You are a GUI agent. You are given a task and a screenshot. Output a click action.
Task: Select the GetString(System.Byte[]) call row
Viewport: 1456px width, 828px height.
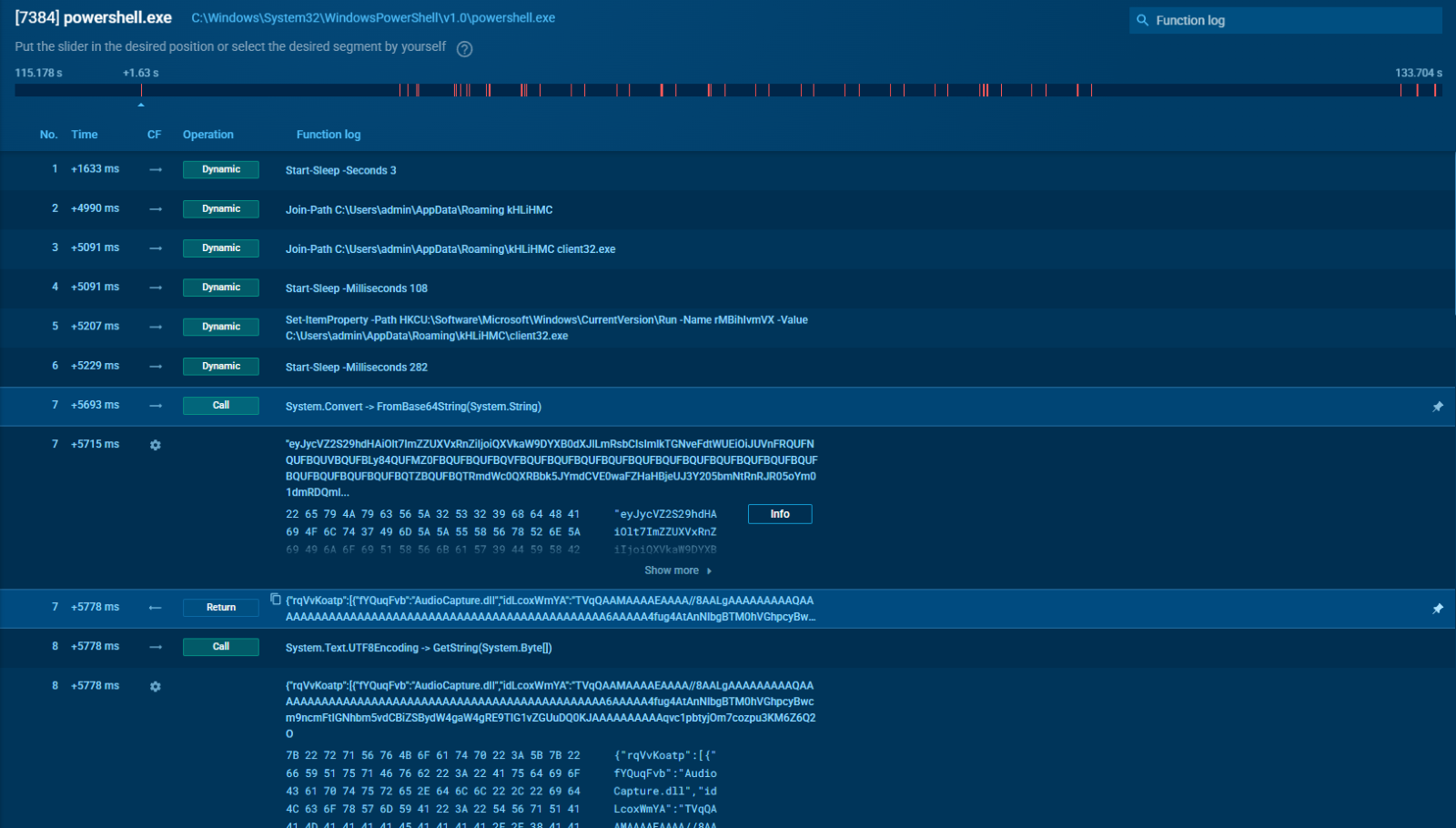pyautogui.click(x=419, y=648)
